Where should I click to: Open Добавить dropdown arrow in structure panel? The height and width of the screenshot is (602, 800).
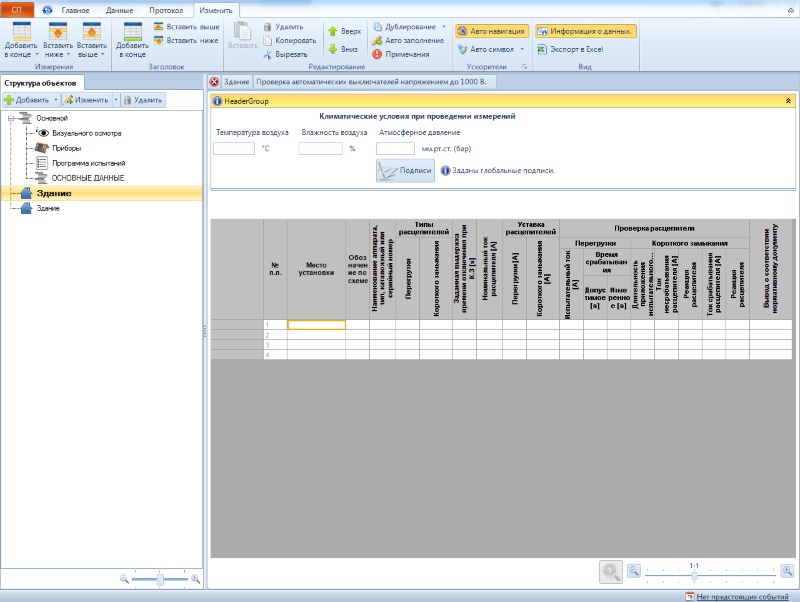[56, 100]
